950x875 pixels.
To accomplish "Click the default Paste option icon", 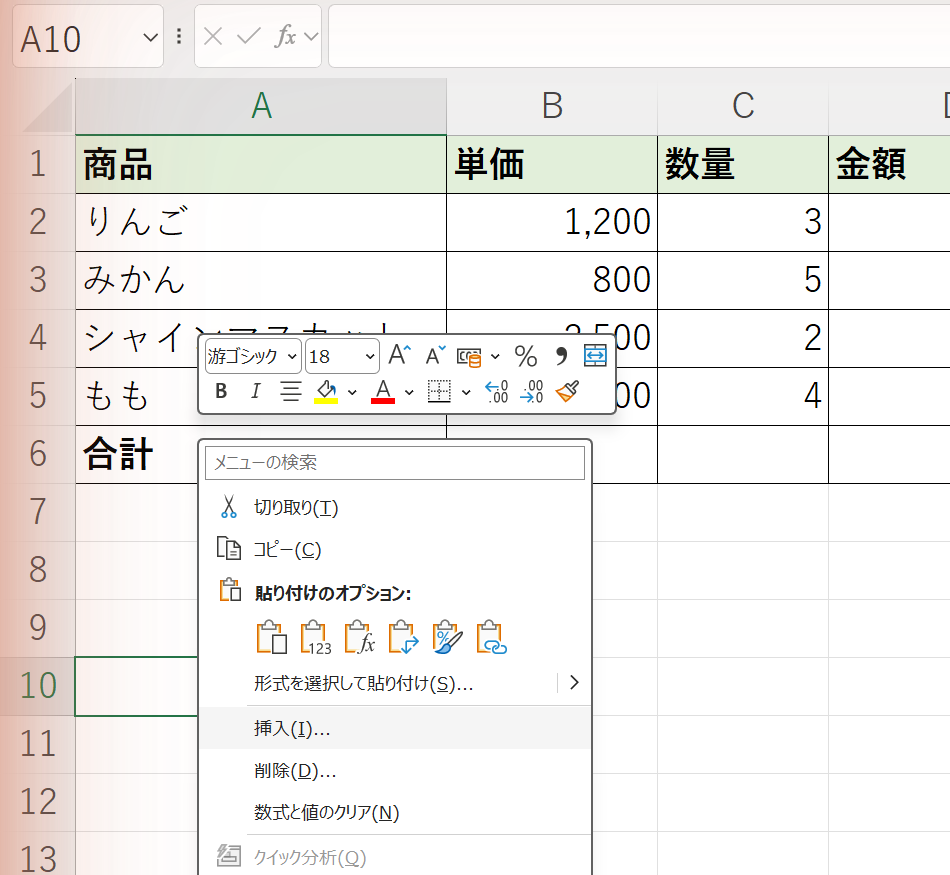I will (272, 637).
